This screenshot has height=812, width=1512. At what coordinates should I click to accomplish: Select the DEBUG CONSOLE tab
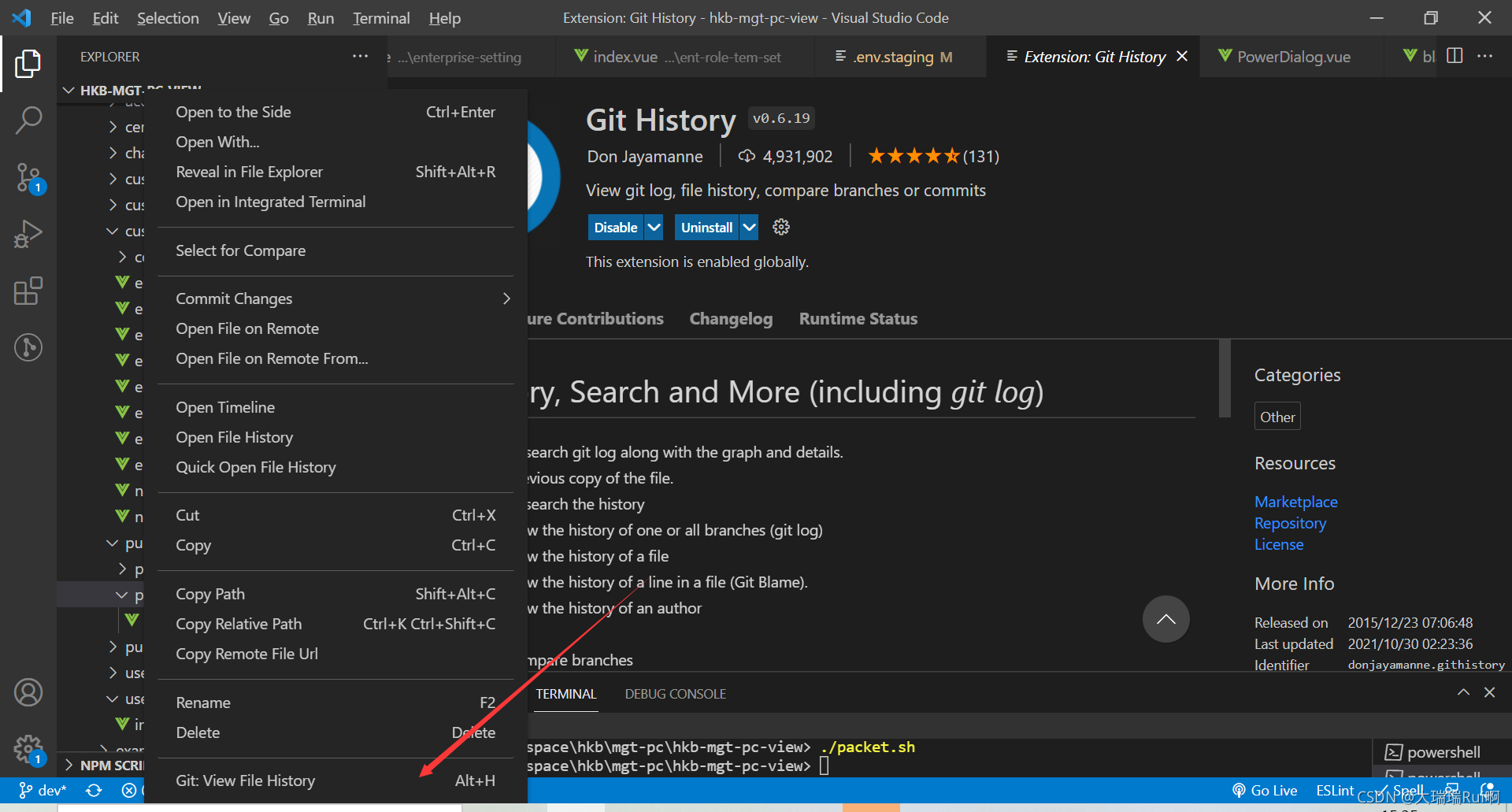[675, 693]
